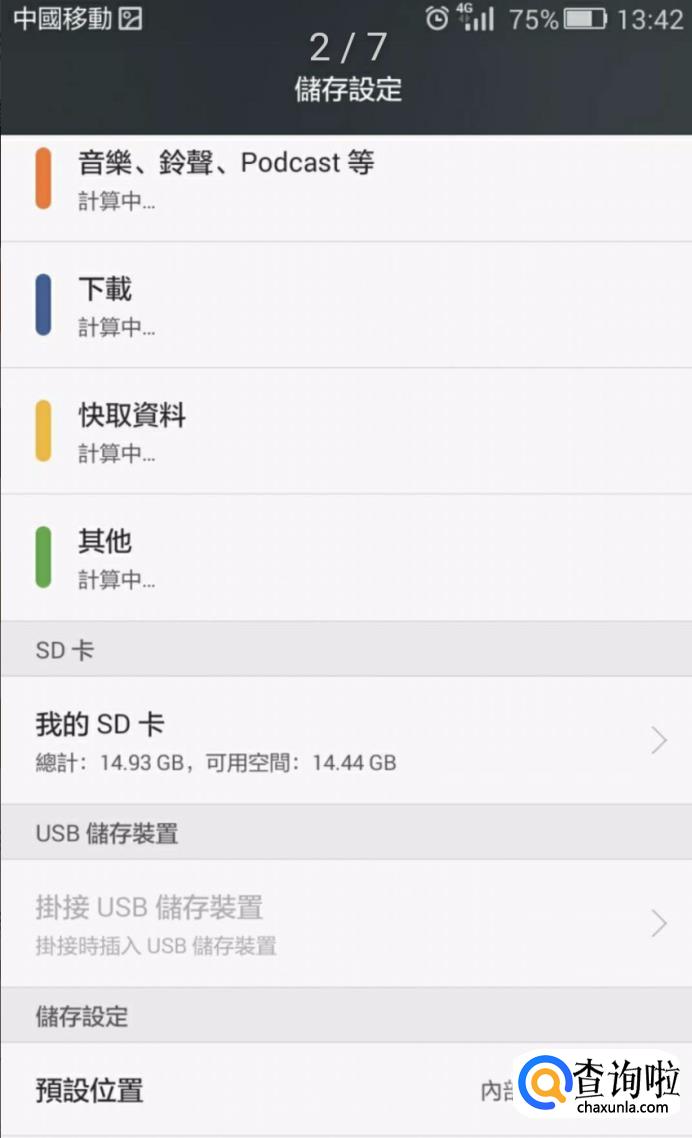Open 音樂、鈴聲、Podcast 等 storage entry
692x1138 pixels.
click(226, 163)
